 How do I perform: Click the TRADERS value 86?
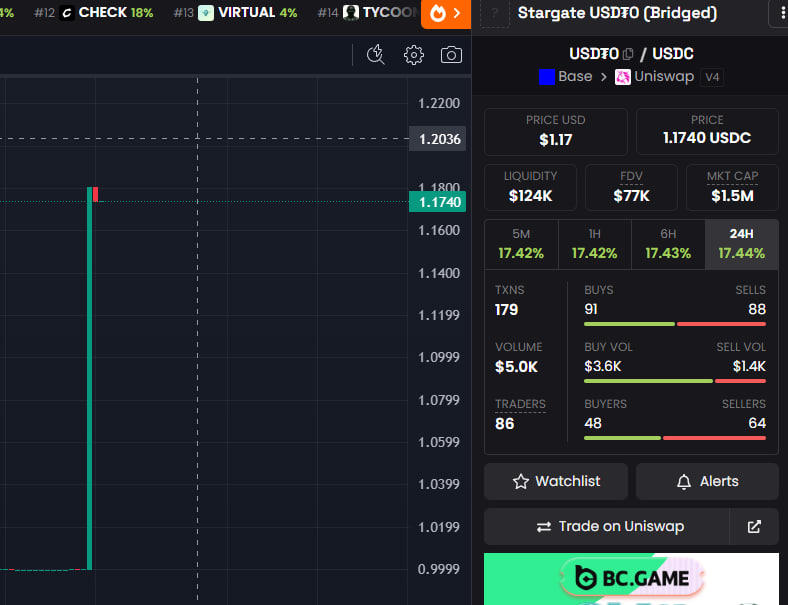point(505,424)
